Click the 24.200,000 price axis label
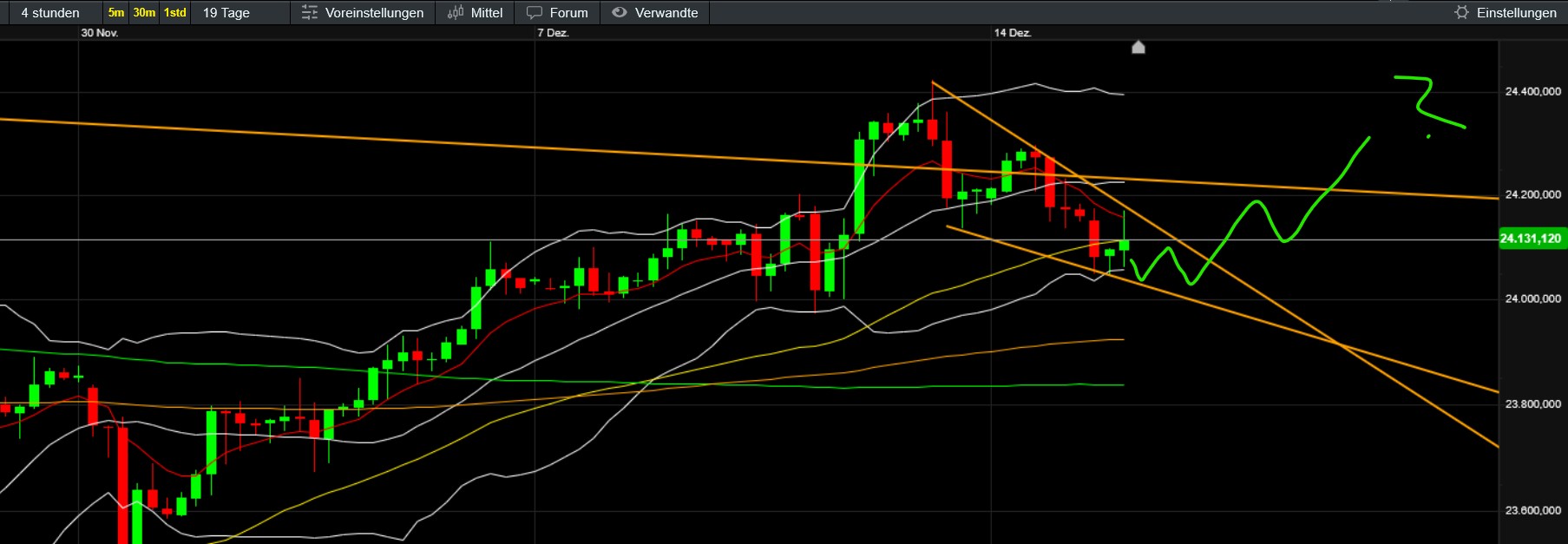The height and width of the screenshot is (544, 1568). [x=1532, y=194]
